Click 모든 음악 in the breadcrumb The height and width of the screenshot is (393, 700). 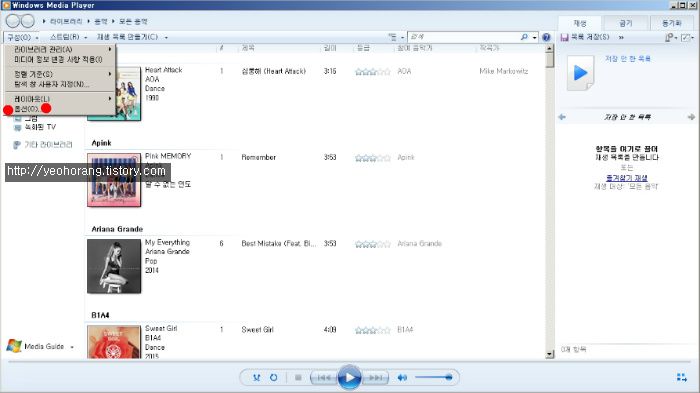pyautogui.click(x=133, y=21)
